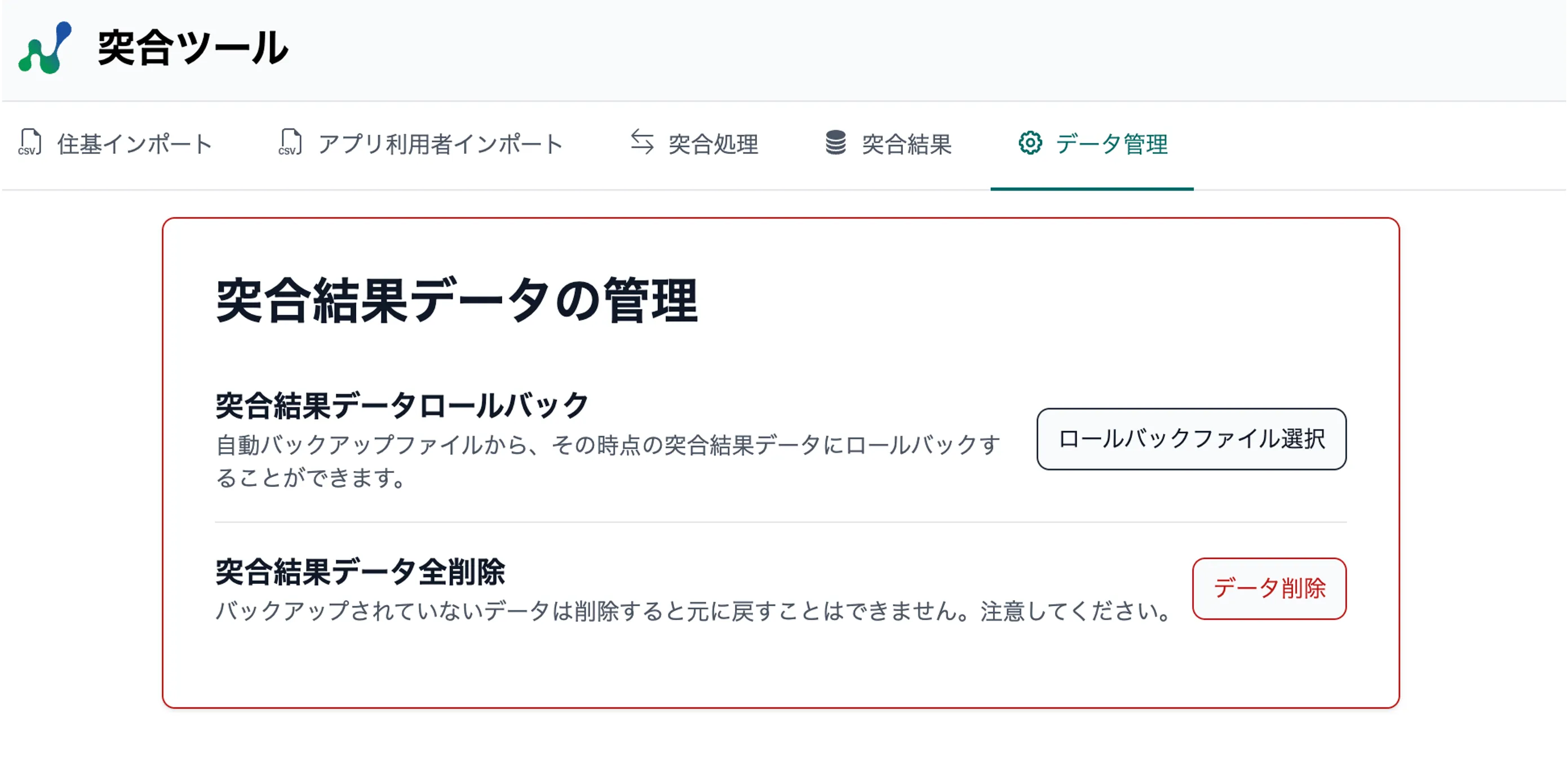Click the 突合結果データロールバック section heading

coord(402,405)
